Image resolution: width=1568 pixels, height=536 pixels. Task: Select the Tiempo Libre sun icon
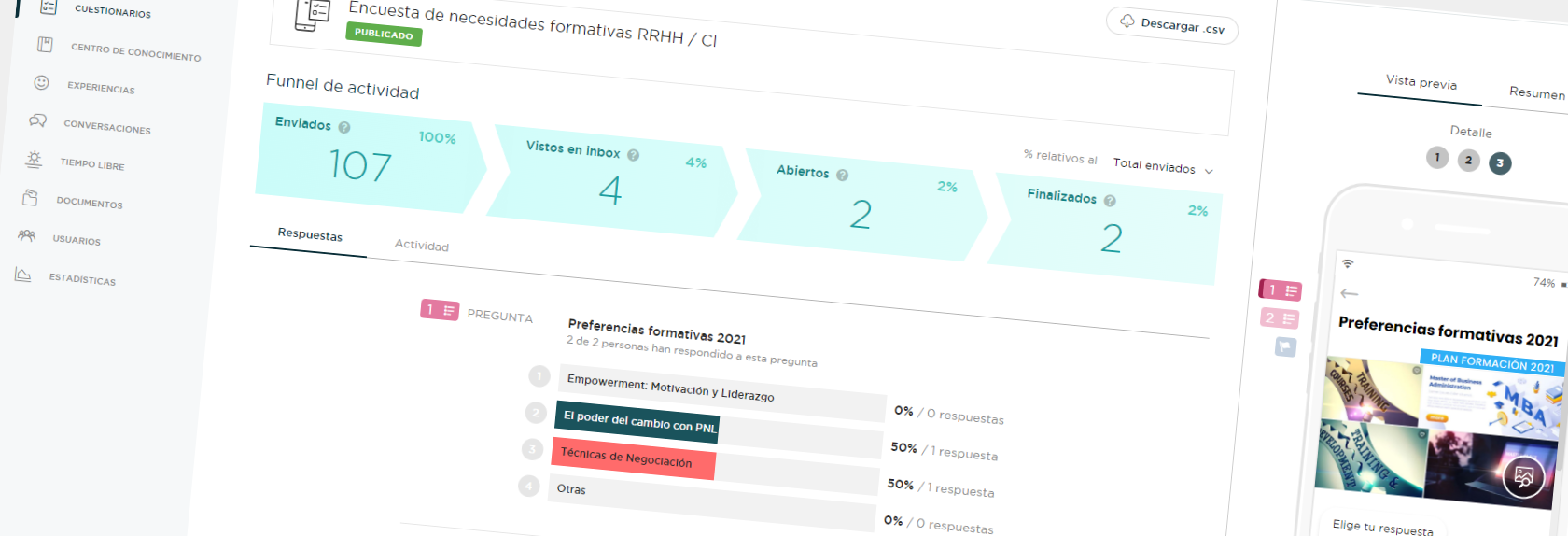34,159
